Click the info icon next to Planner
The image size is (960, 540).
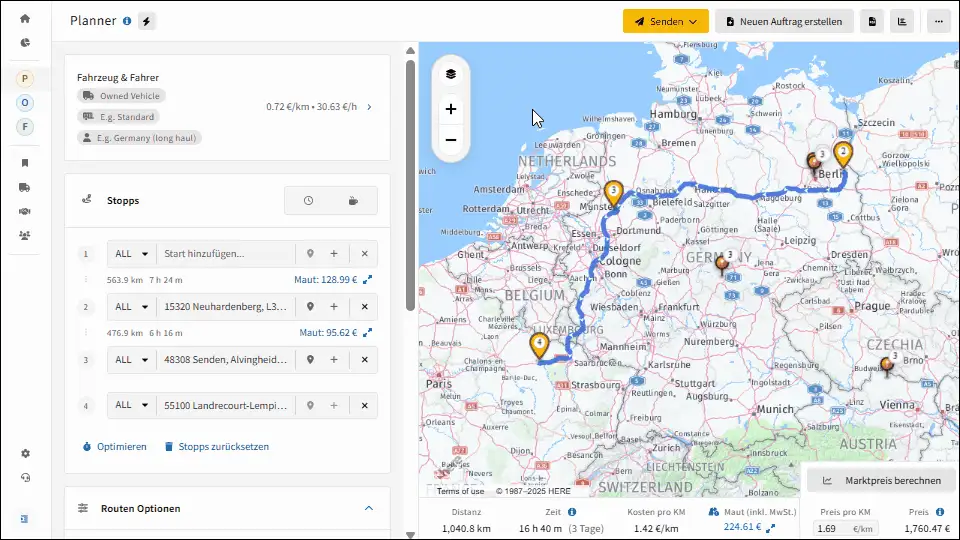tap(127, 21)
